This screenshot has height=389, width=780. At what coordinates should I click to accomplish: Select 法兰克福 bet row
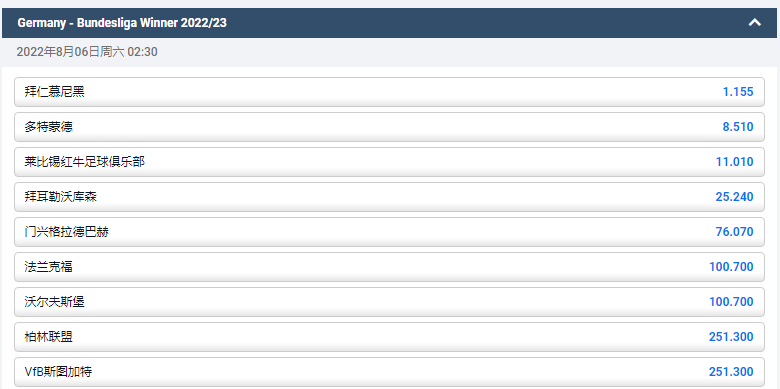point(390,267)
